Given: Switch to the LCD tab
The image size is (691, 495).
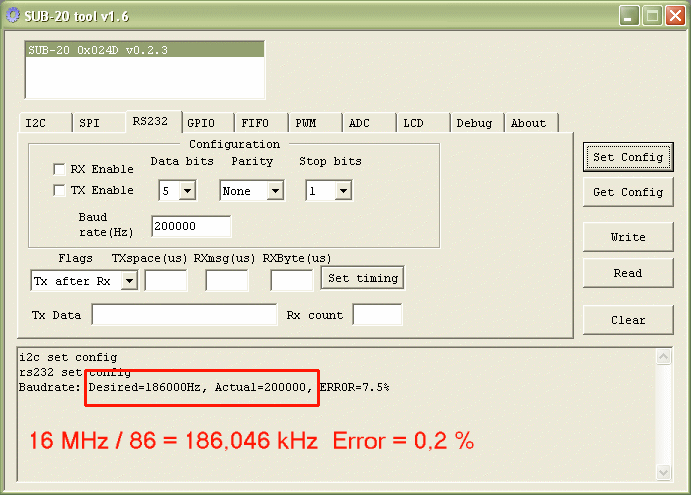Looking at the screenshot, I should (x=423, y=123).
